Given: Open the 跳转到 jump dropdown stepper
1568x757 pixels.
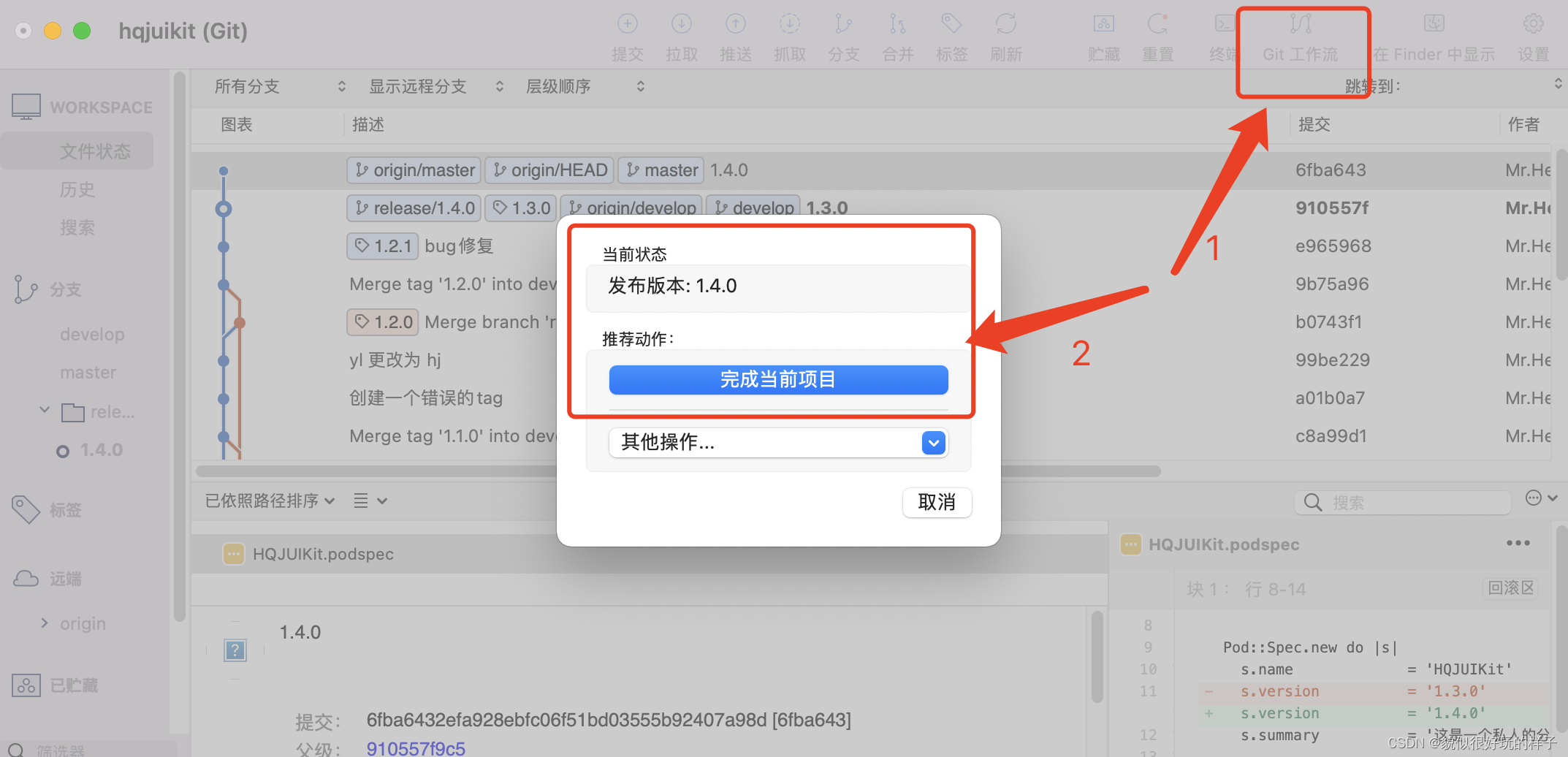Looking at the screenshot, I should (1558, 85).
